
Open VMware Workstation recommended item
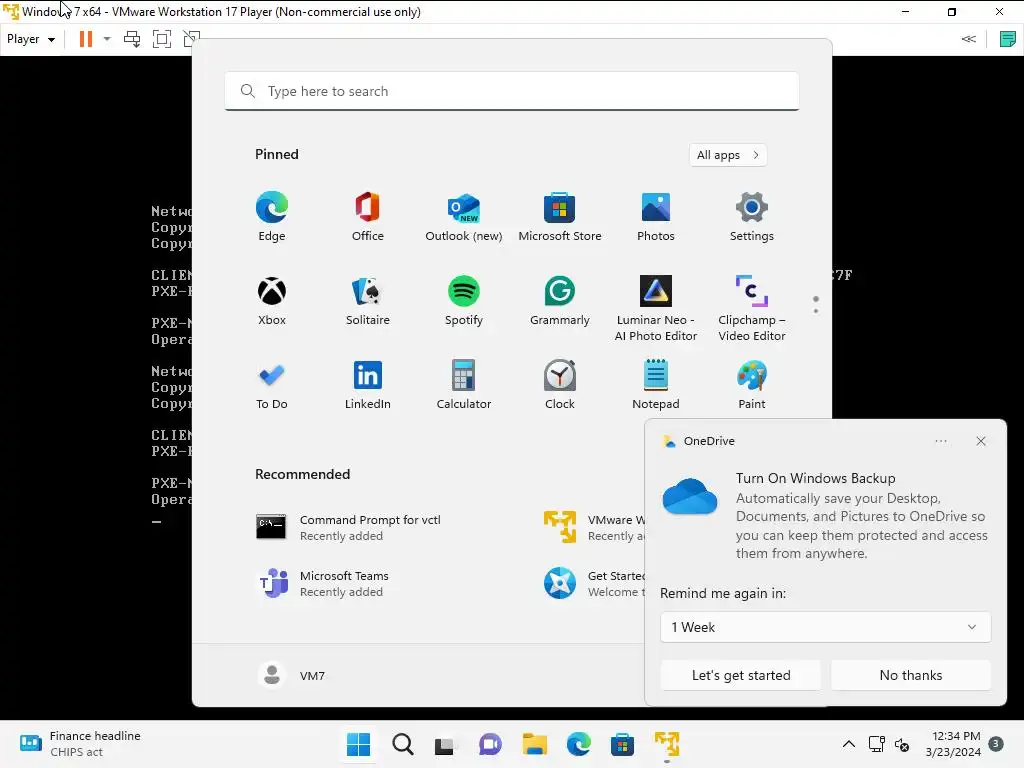click(x=594, y=527)
